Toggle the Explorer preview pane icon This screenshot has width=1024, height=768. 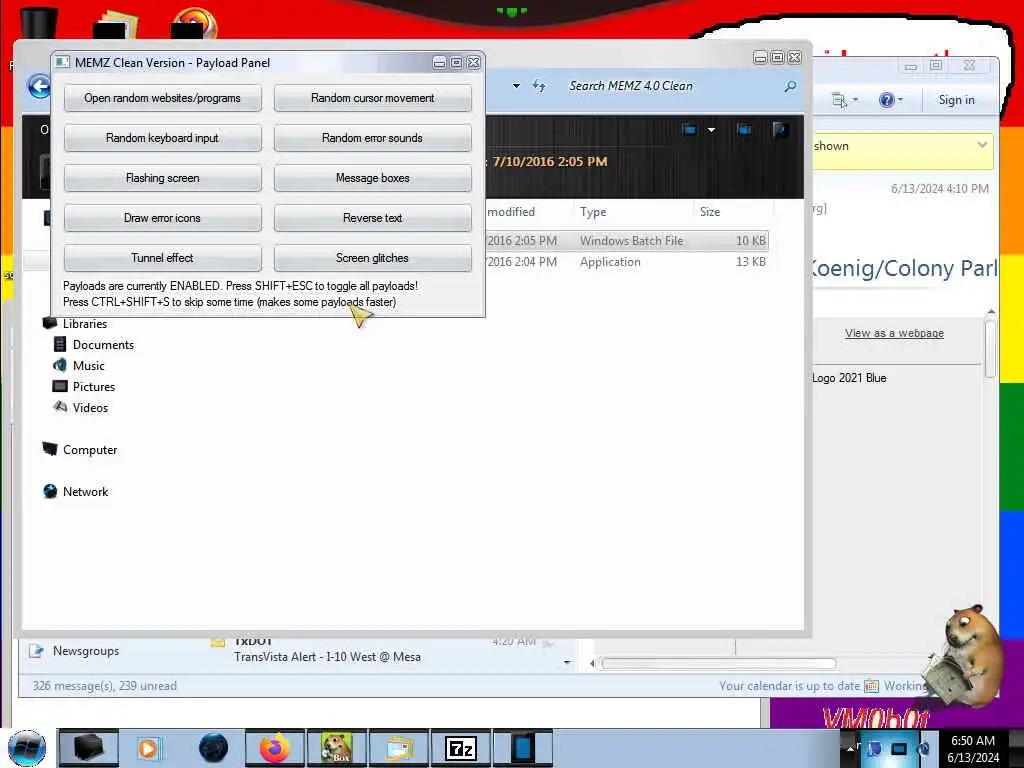pos(744,130)
